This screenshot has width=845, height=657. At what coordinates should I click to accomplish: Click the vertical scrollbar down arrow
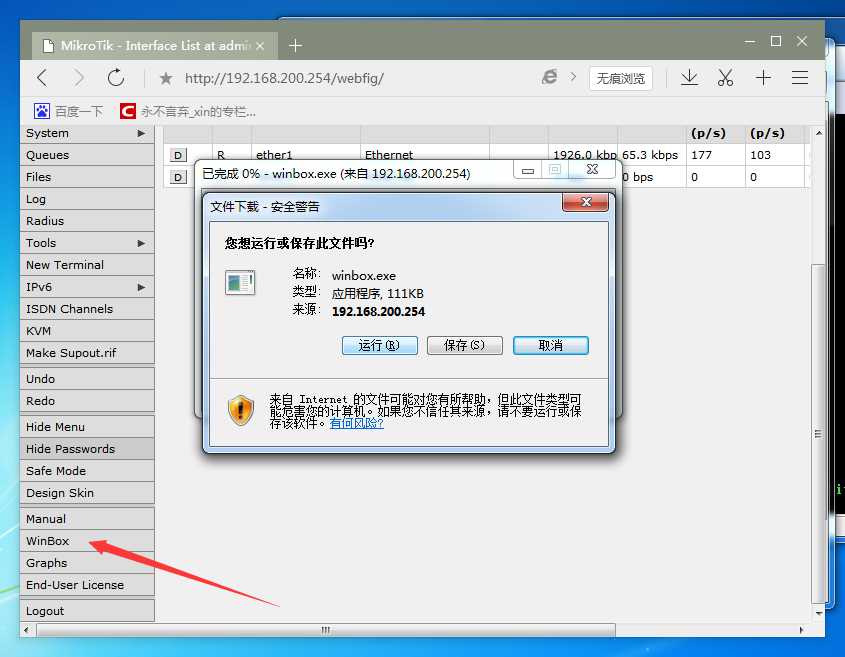[x=819, y=613]
